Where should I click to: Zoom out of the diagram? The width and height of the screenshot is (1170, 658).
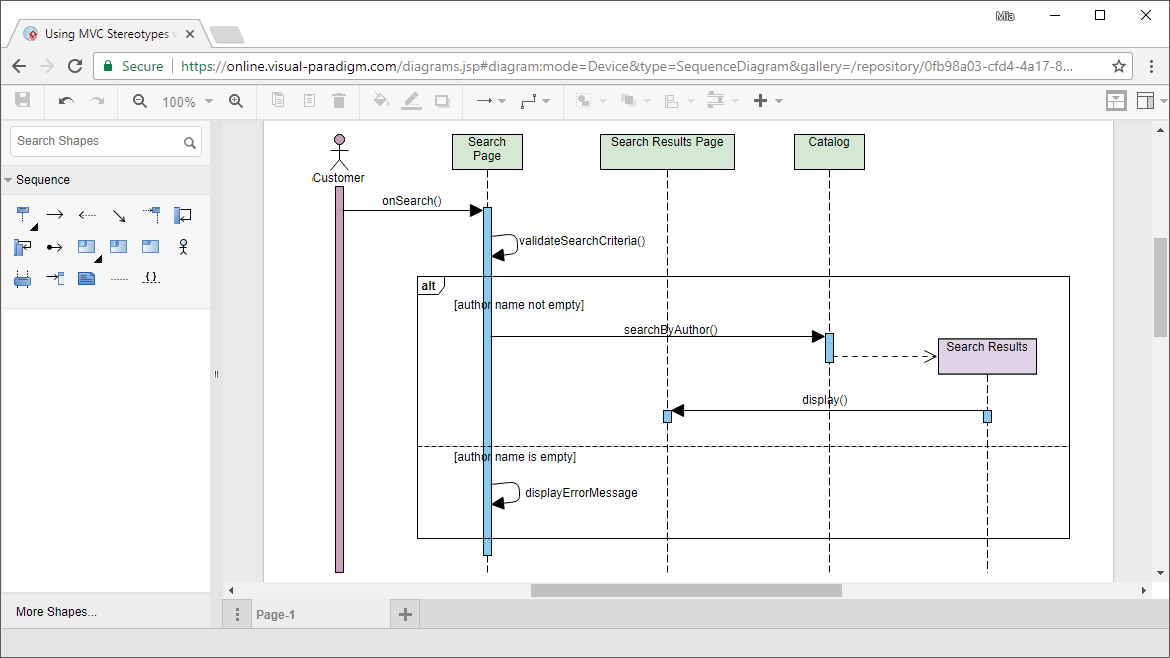point(140,101)
